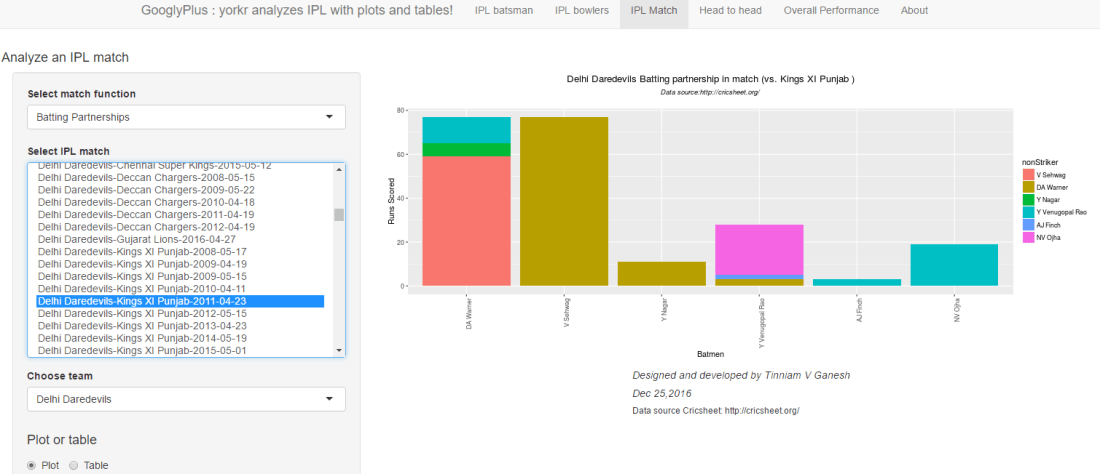Image resolution: width=1100 pixels, height=474 pixels.
Task: Click the NV Ojha legend color swatch
Action: click(x=1028, y=236)
